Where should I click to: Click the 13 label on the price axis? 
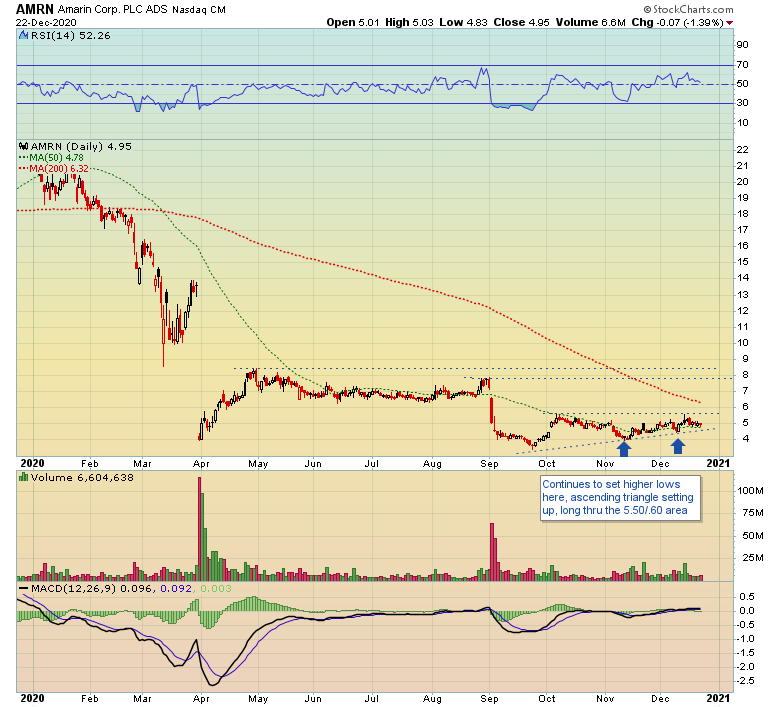pyautogui.click(x=742, y=295)
